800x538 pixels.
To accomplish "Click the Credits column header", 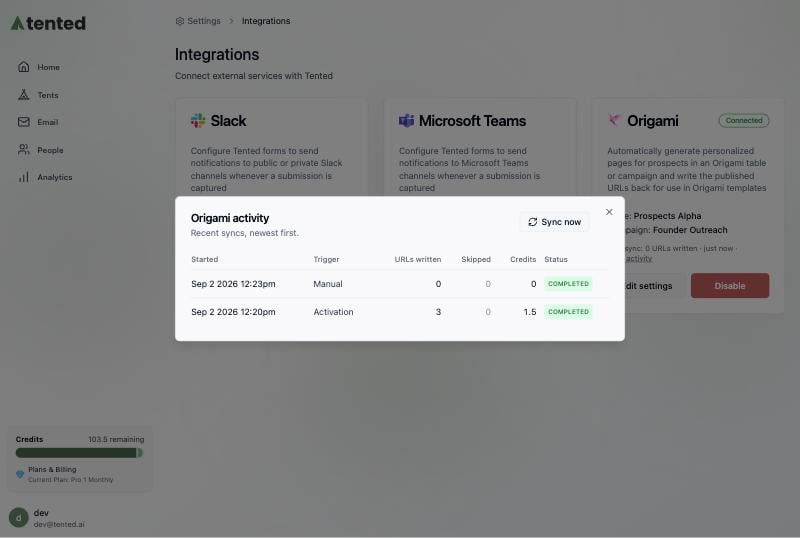I will click(523, 259).
